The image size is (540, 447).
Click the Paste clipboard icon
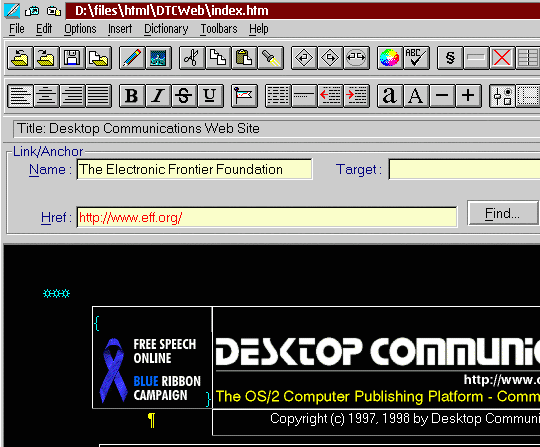tap(245, 58)
